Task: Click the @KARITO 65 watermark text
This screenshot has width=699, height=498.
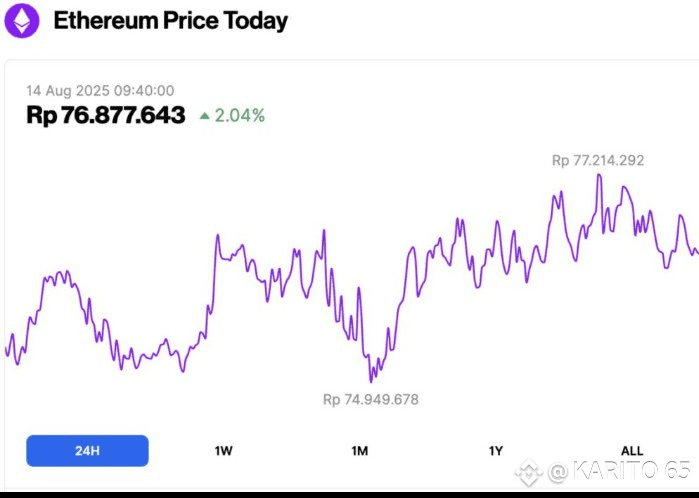Action: click(620, 471)
